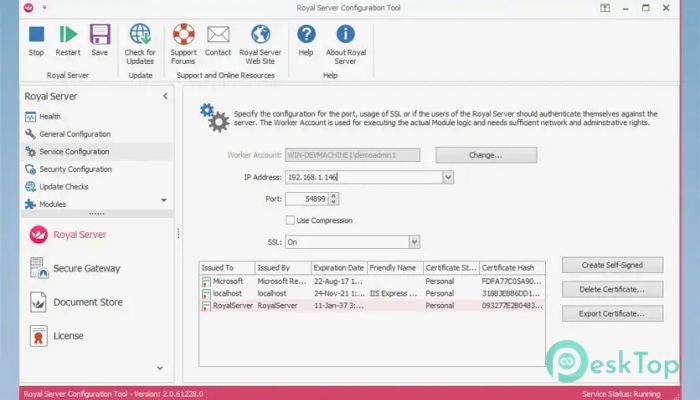Sort by Friendly Name column
The image size is (700, 400).
(x=395, y=268)
